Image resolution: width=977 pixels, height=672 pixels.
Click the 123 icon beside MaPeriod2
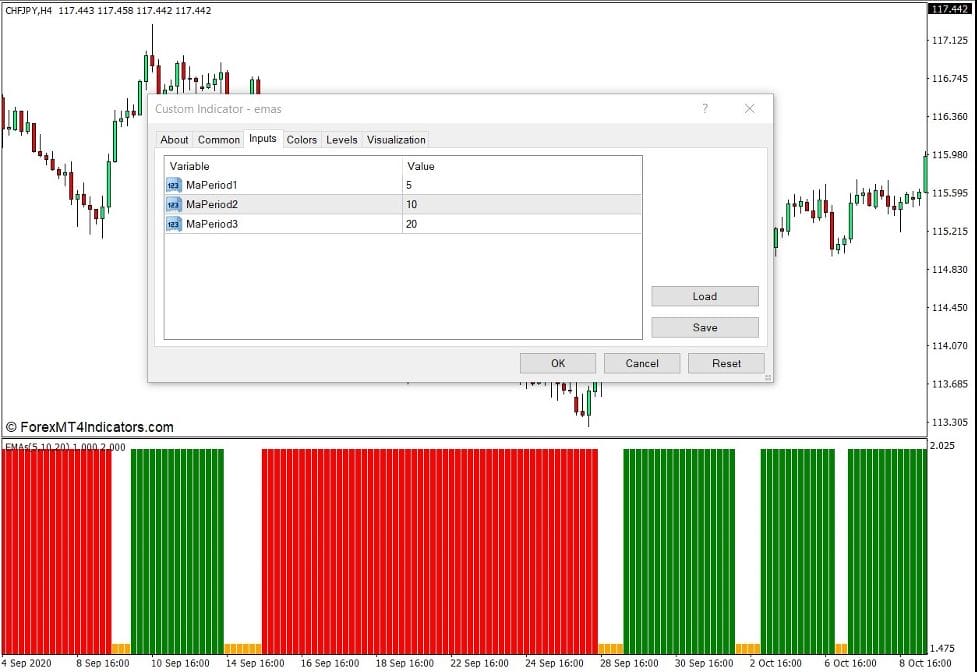(x=171, y=204)
